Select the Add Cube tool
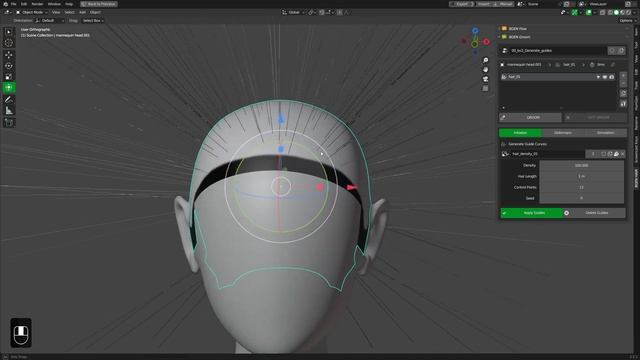The height and width of the screenshot is (360, 640). (9, 122)
